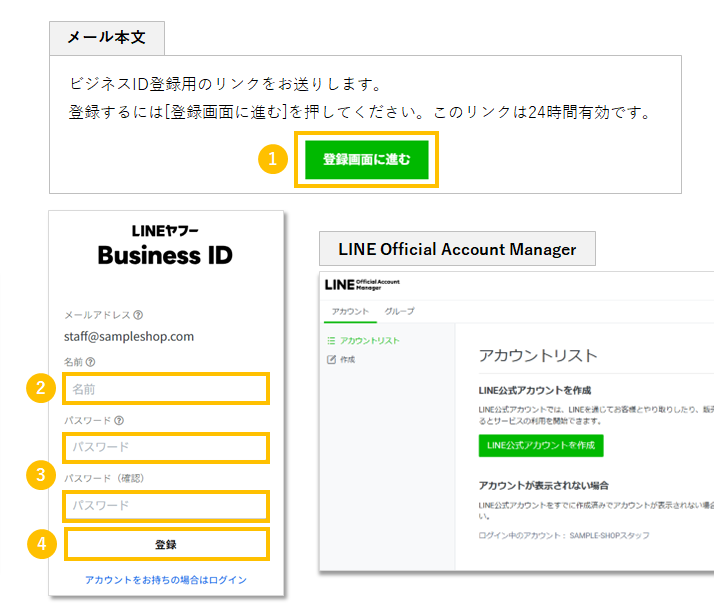Open the アカウントをお持ちの場合はログイン link
Image resolution: width=714 pixels, height=613 pixels.
click(x=166, y=580)
